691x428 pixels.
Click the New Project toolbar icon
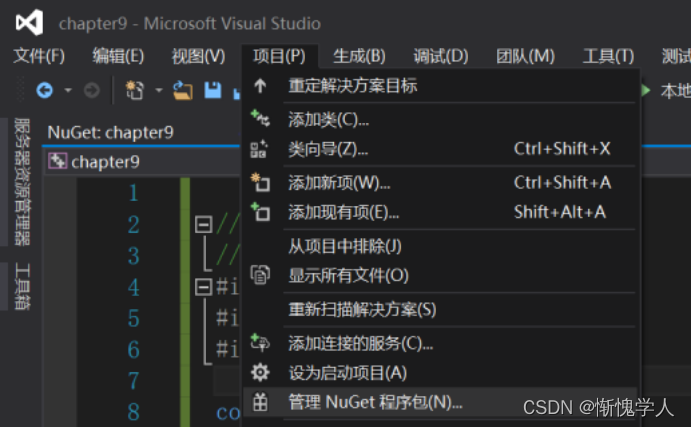tap(134, 90)
